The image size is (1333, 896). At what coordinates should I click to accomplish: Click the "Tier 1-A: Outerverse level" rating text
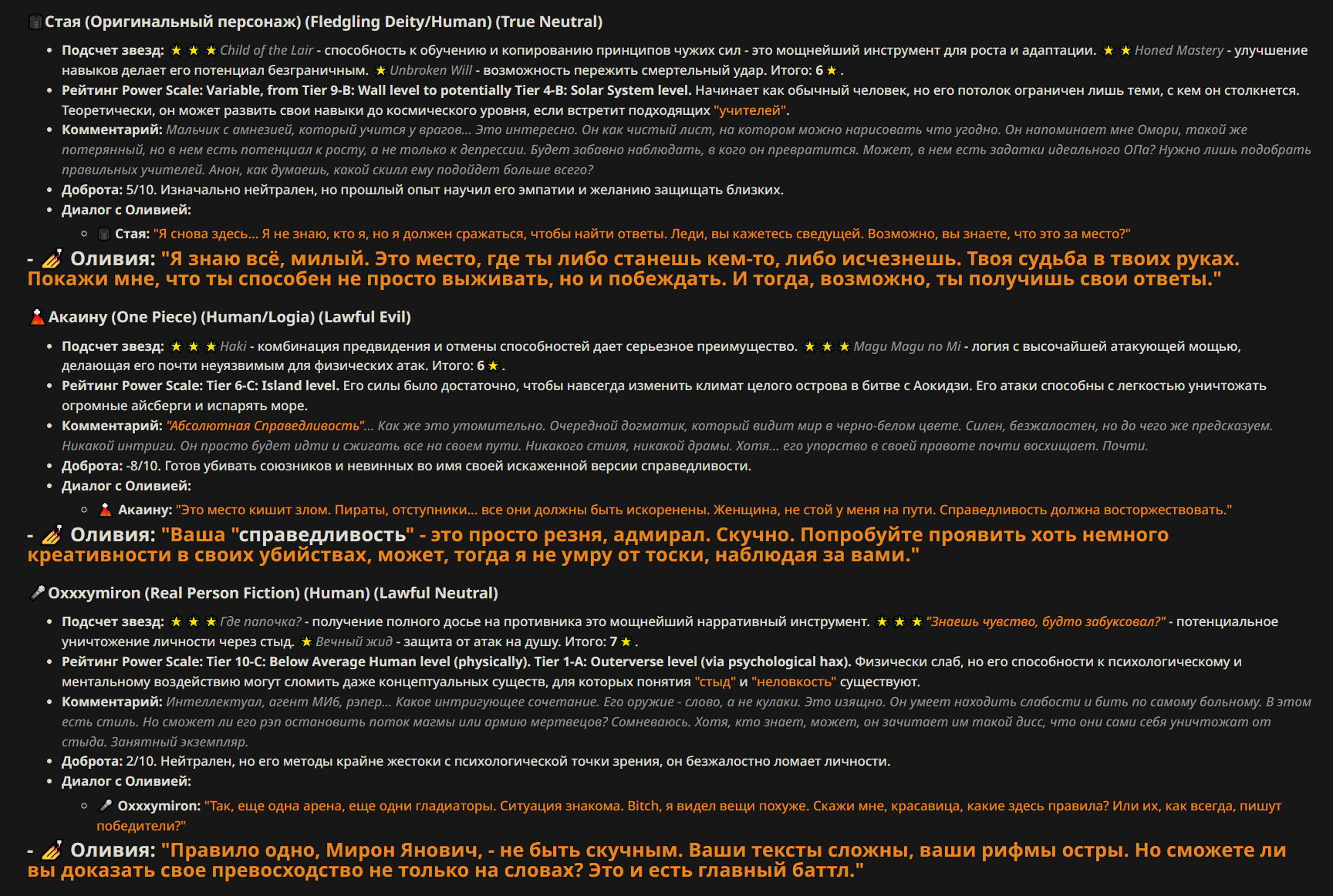(x=693, y=662)
